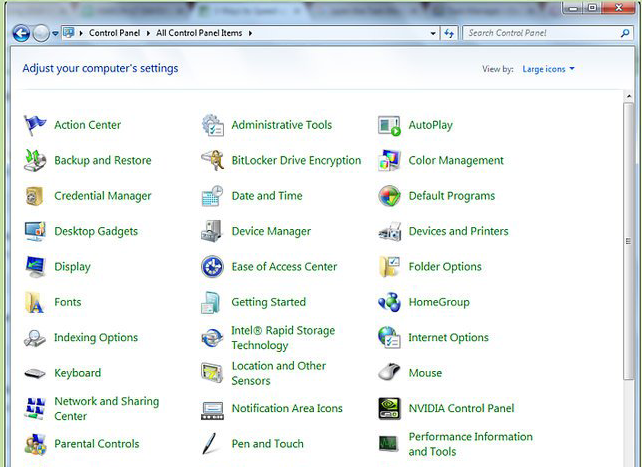Expand the arrow before 'Control Panel' breadcrumb
The width and height of the screenshot is (642, 467).
click(81, 33)
